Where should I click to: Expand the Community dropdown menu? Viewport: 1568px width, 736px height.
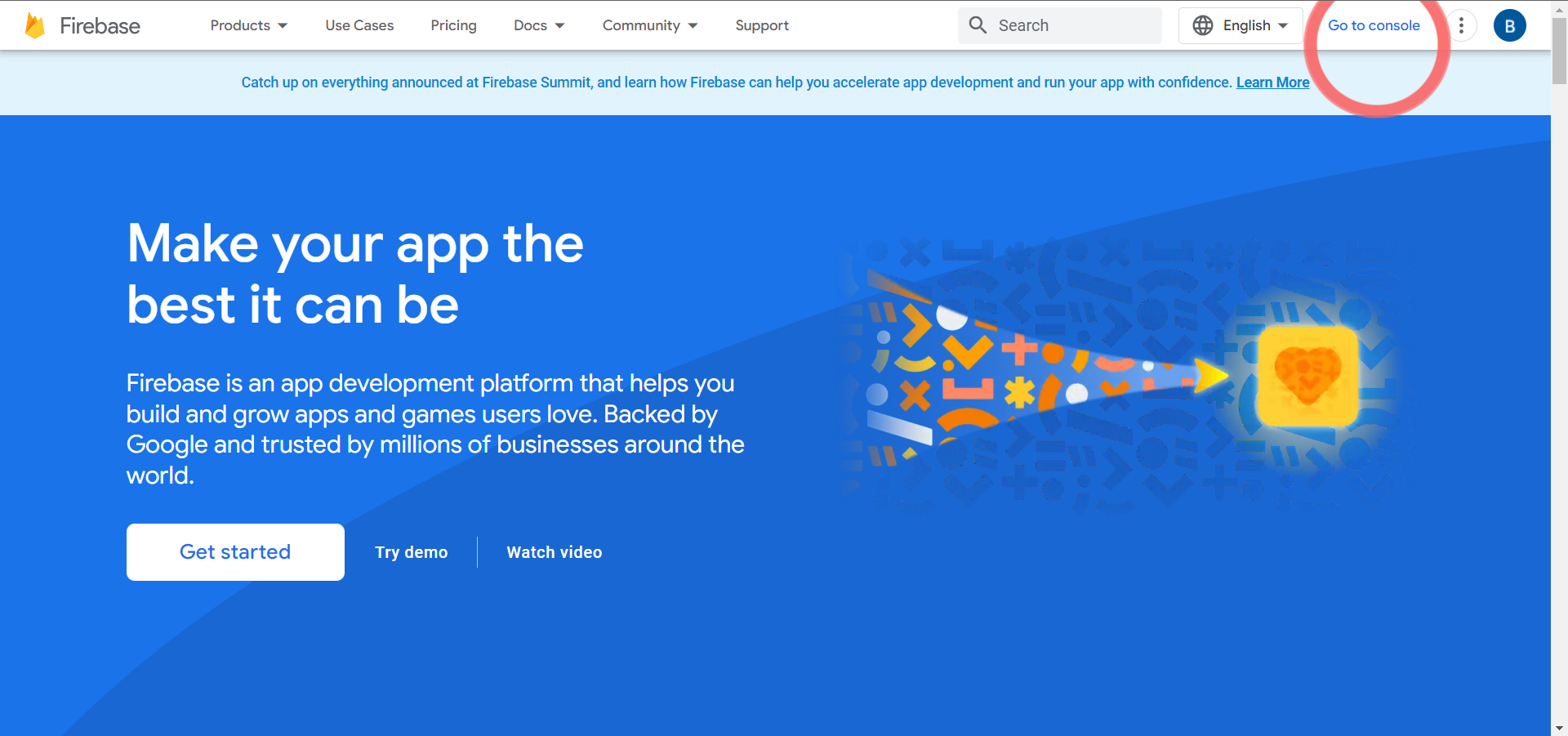(x=650, y=25)
